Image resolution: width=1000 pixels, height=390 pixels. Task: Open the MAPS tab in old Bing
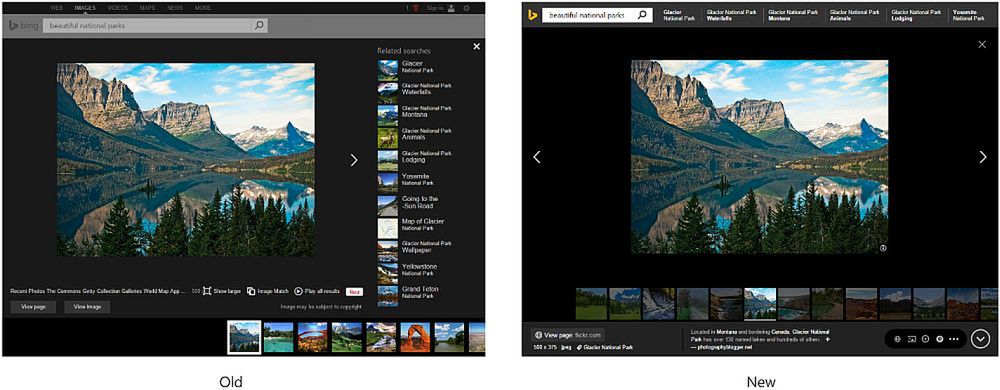tap(147, 8)
